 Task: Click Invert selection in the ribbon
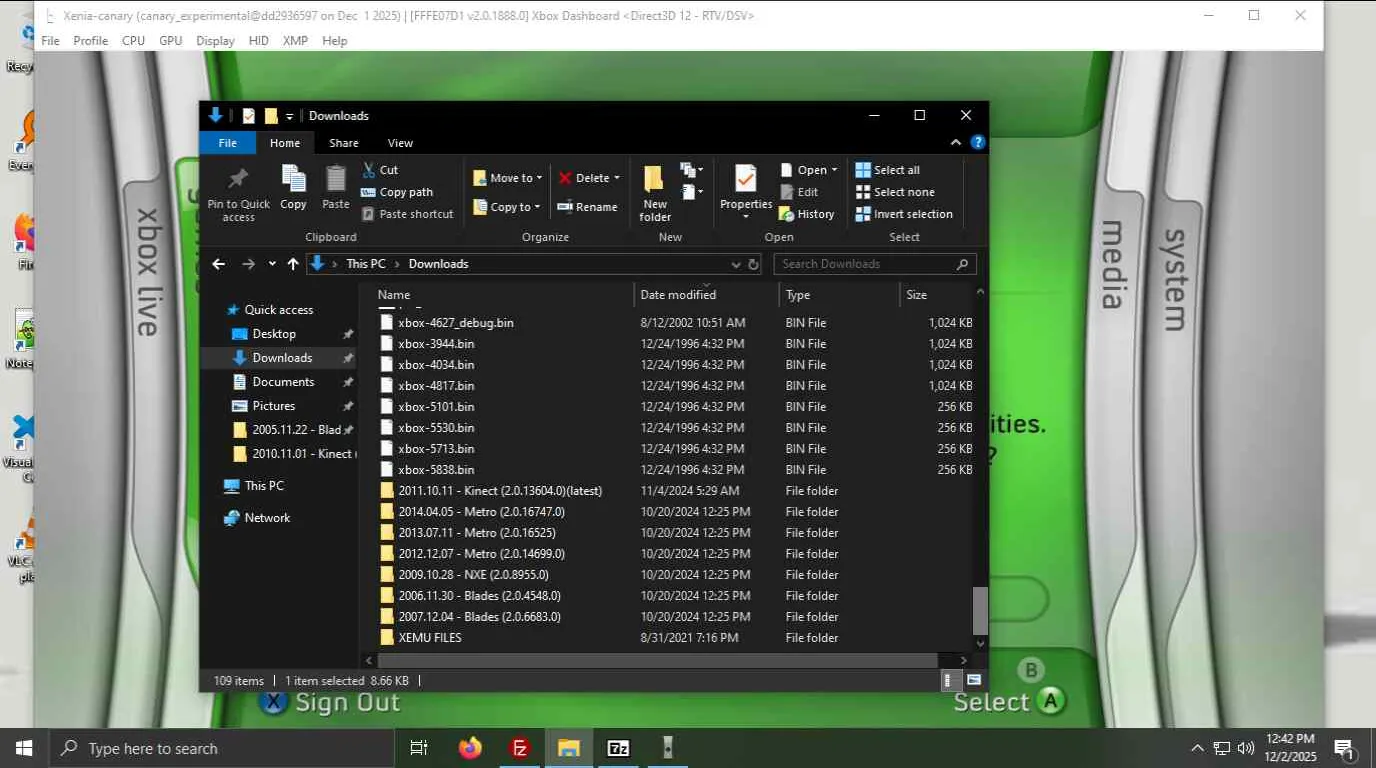904,214
